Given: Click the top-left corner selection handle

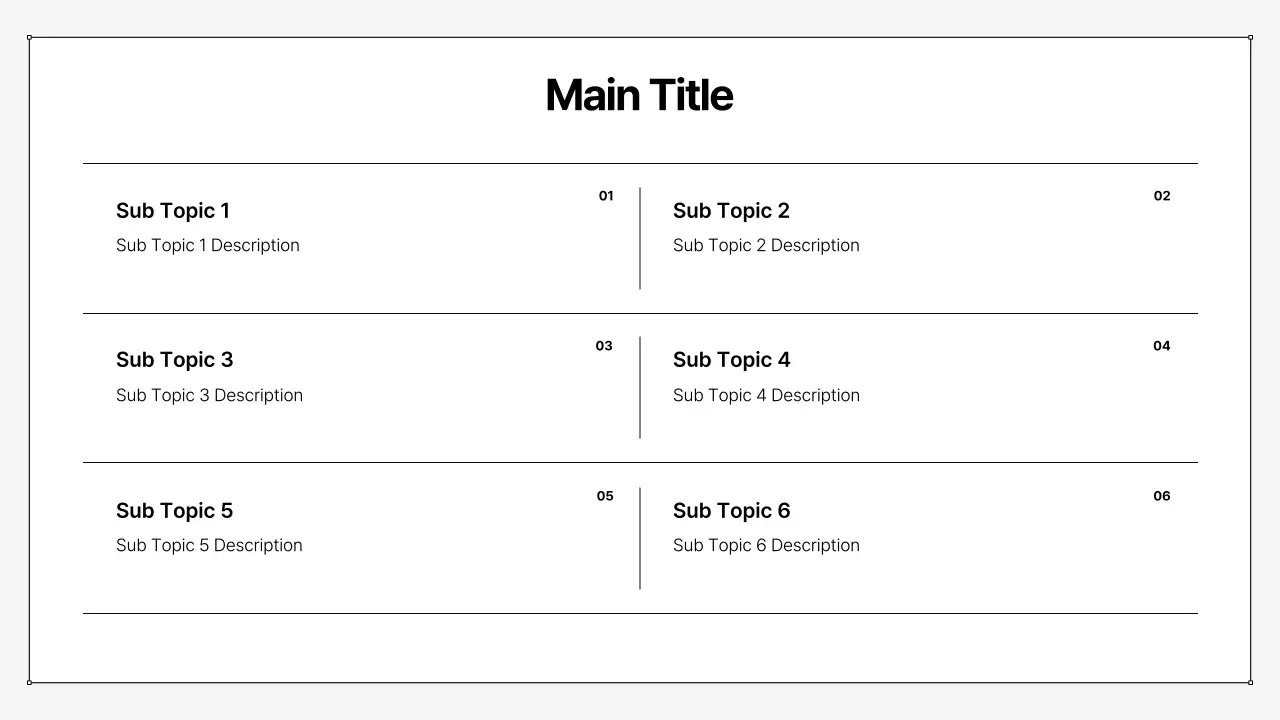Looking at the screenshot, I should pyautogui.click(x=29, y=37).
